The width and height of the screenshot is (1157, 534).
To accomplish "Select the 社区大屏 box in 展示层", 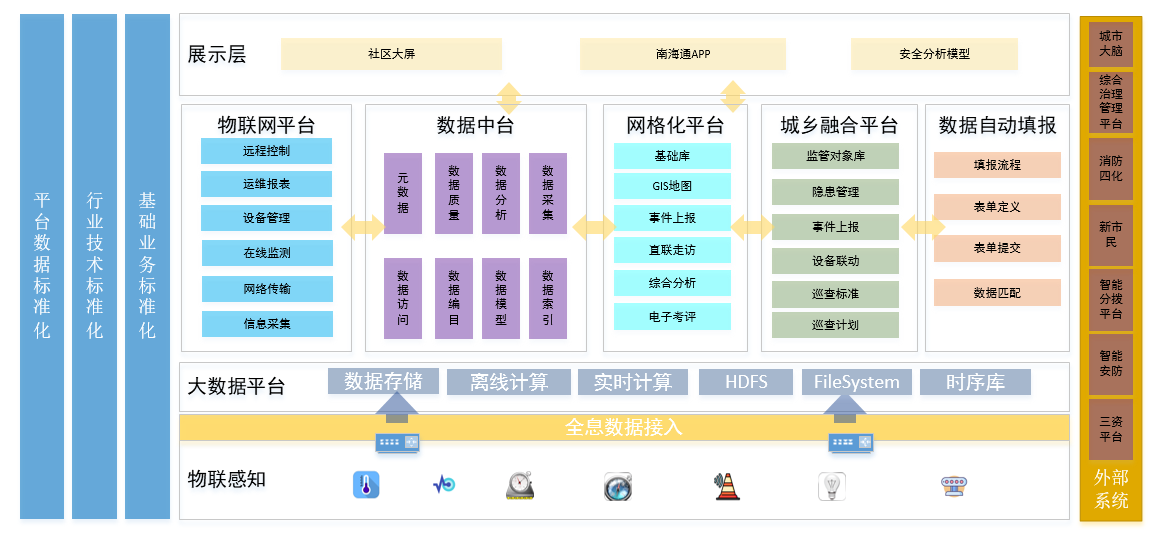I will point(391,54).
